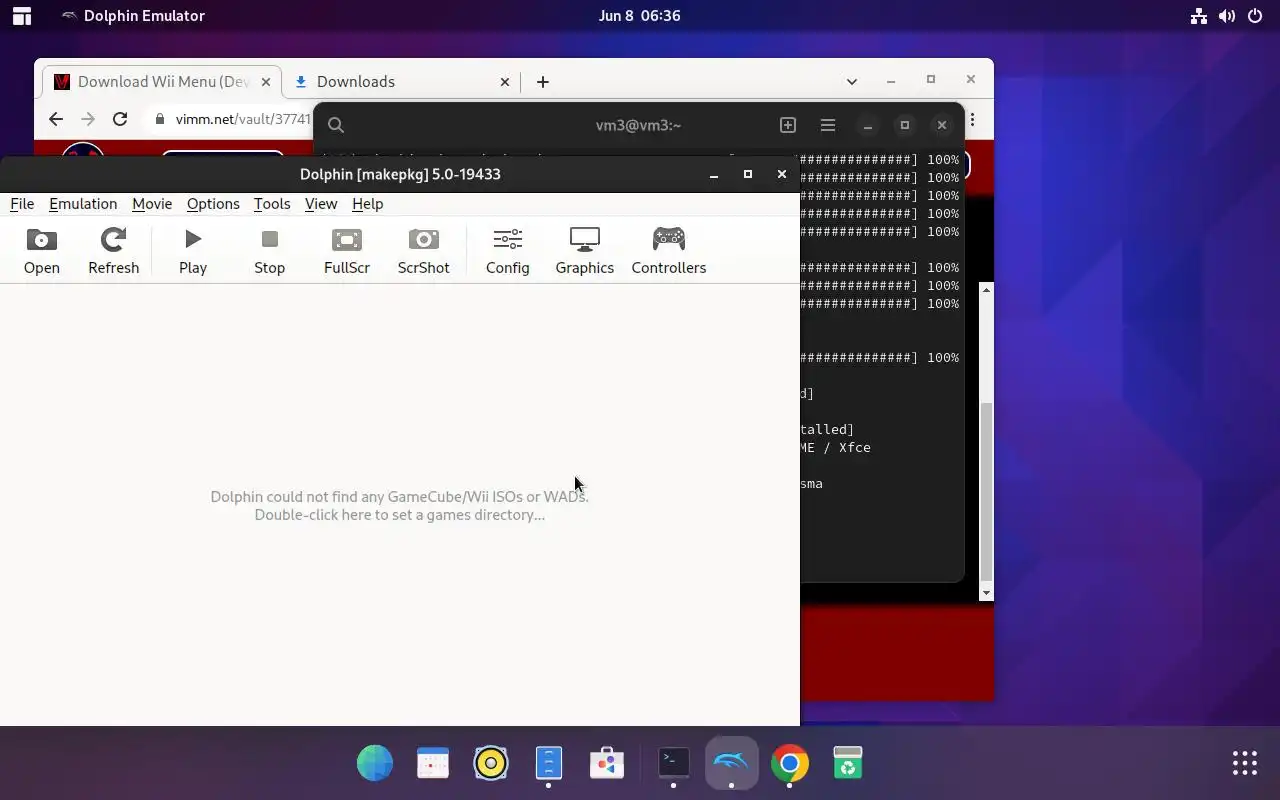Image resolution: width=1280 pixels, height=800 pixels.
Task: Open the clock showing Jun 8 06:36
Action: tap(639, 16)
